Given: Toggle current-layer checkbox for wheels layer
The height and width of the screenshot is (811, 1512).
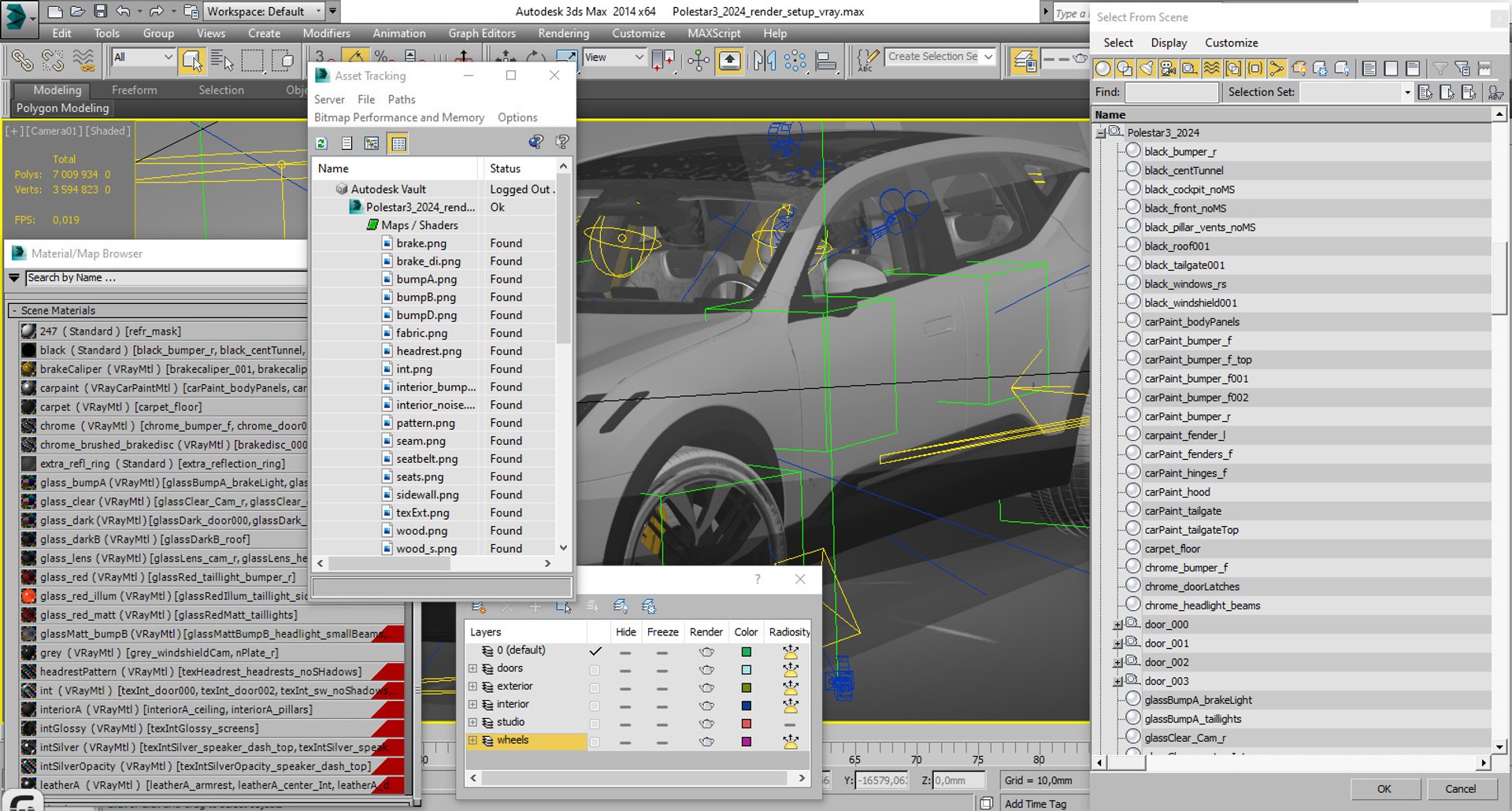Looking at the screenshot, I should [595, 742].
